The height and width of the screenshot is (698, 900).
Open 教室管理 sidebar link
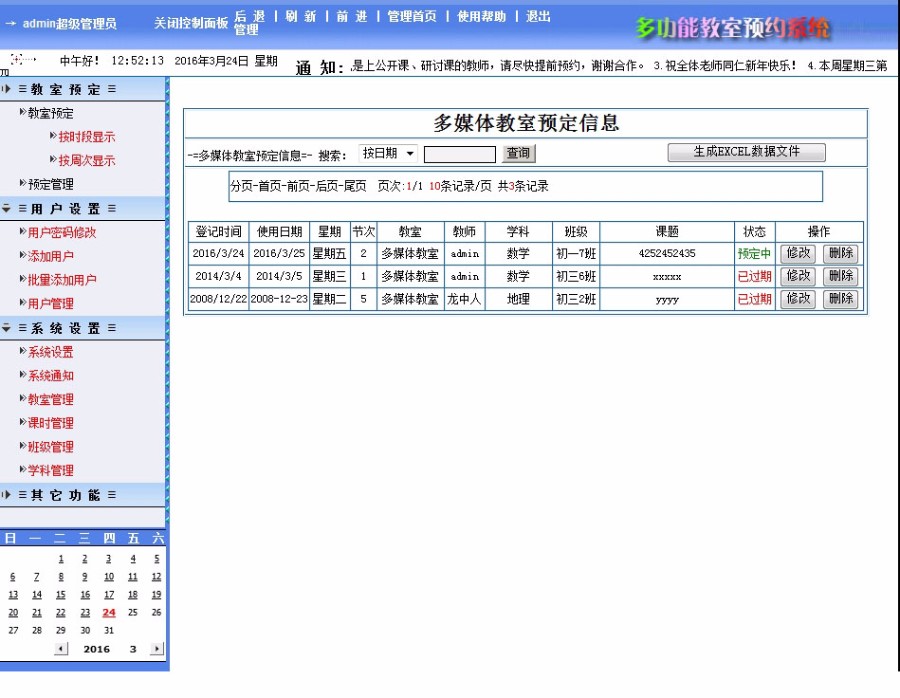coord(51,400)
